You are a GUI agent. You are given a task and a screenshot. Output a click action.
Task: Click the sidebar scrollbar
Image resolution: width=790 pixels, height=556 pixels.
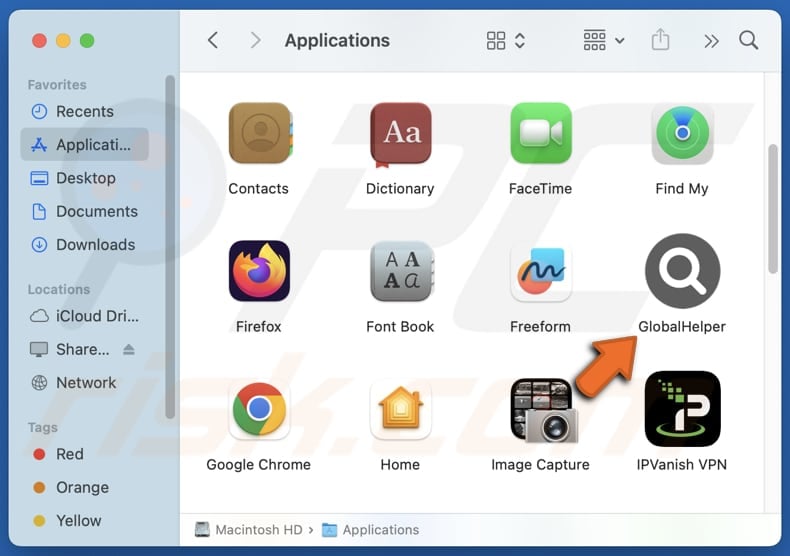(170, 247)
